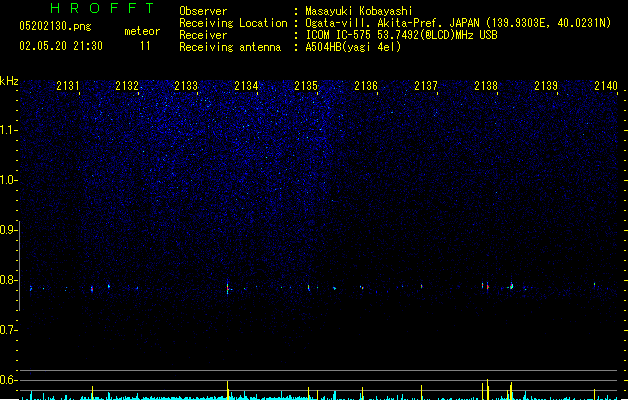Click time marker 2137
This screenshot has width=629, height=400.
click(x=426, y=85)
